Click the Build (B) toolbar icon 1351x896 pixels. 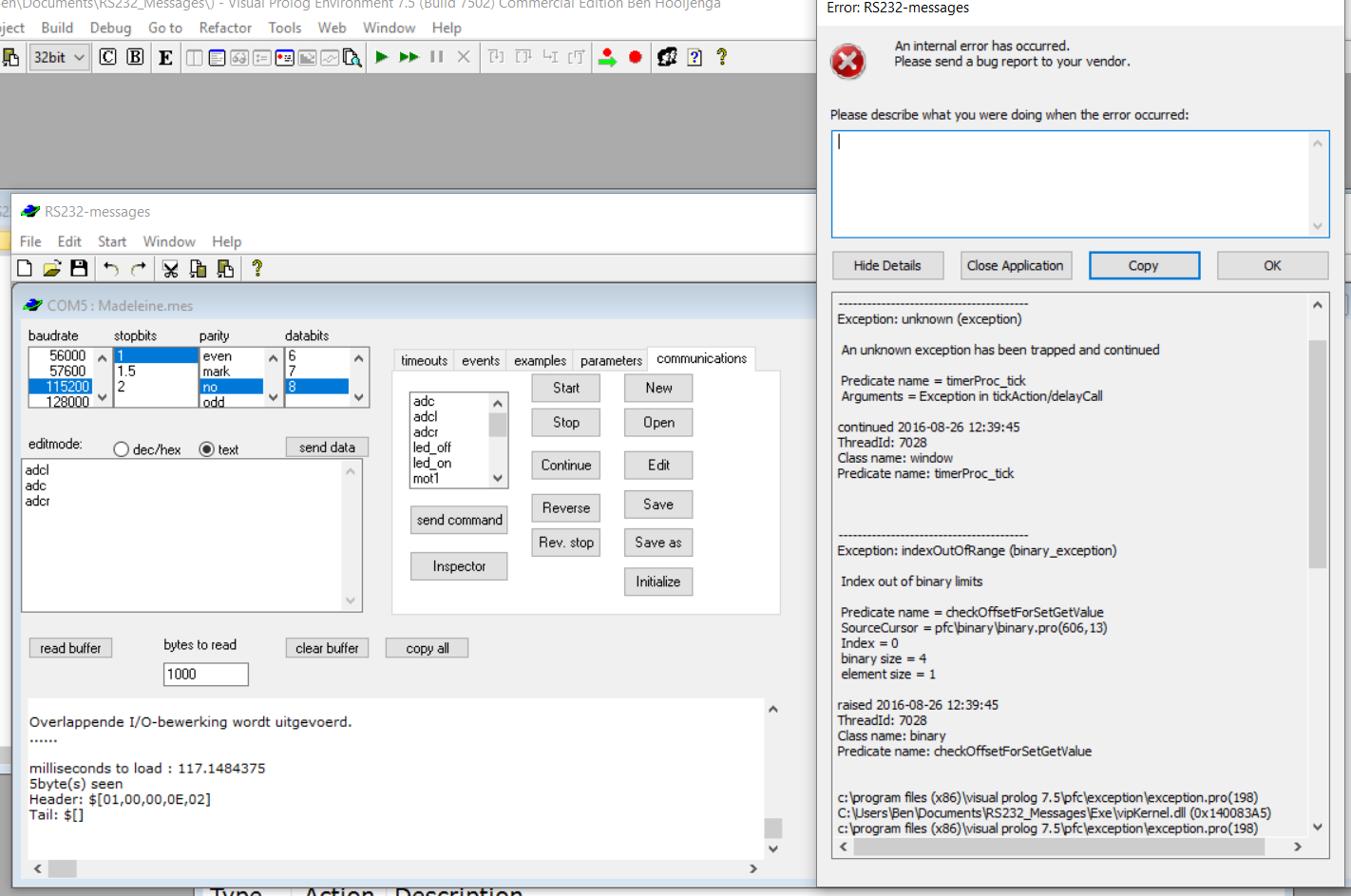136,57
